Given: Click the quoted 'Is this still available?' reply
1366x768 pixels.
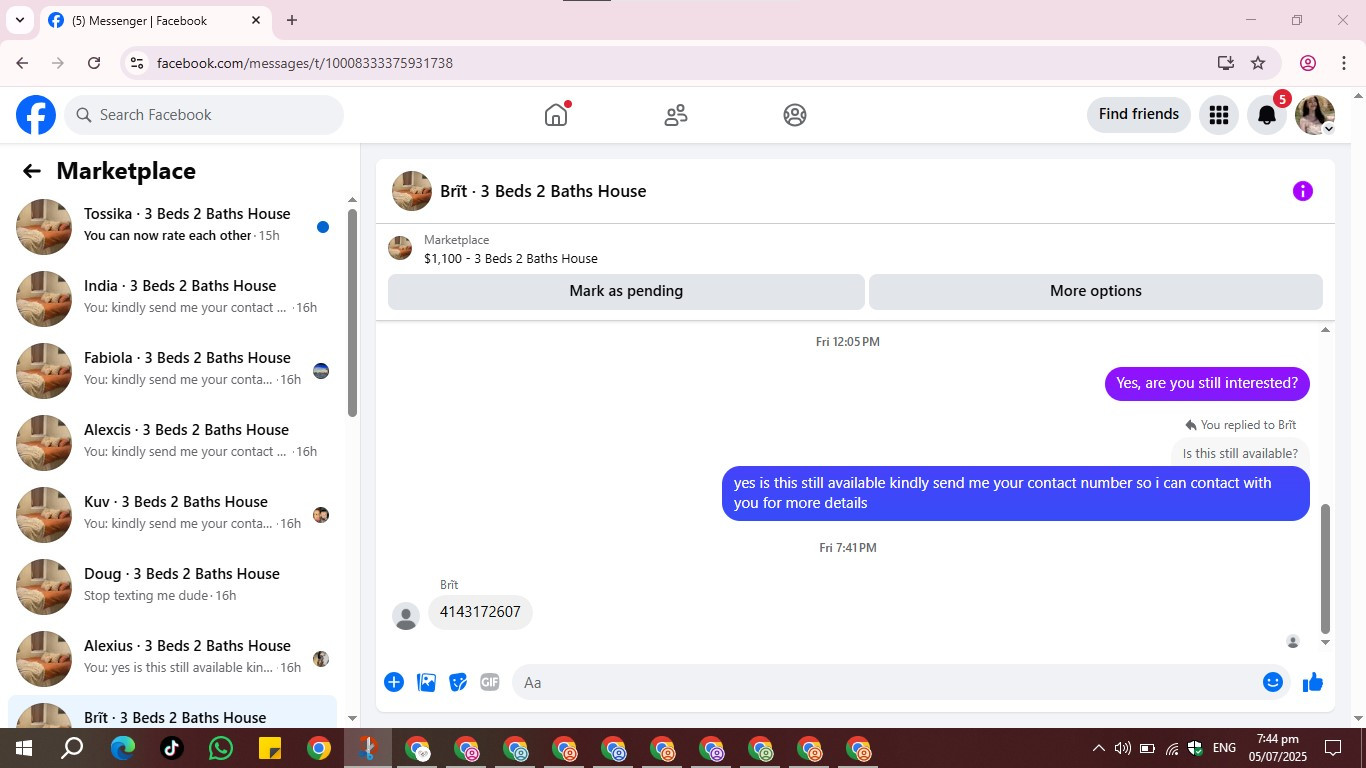Looking at the screenshot, I should [1240, 453].
